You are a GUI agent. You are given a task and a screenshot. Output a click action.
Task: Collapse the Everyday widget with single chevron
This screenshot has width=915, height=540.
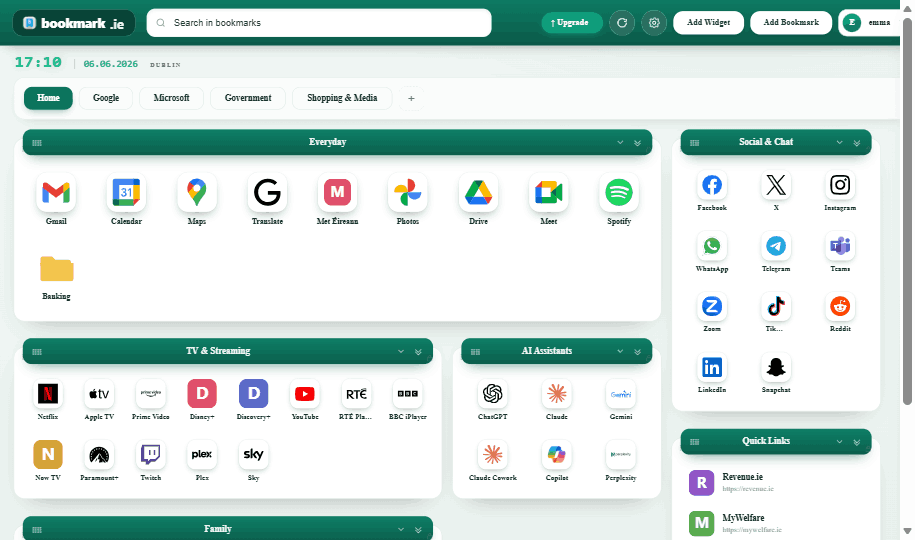[x=620, y=142]
